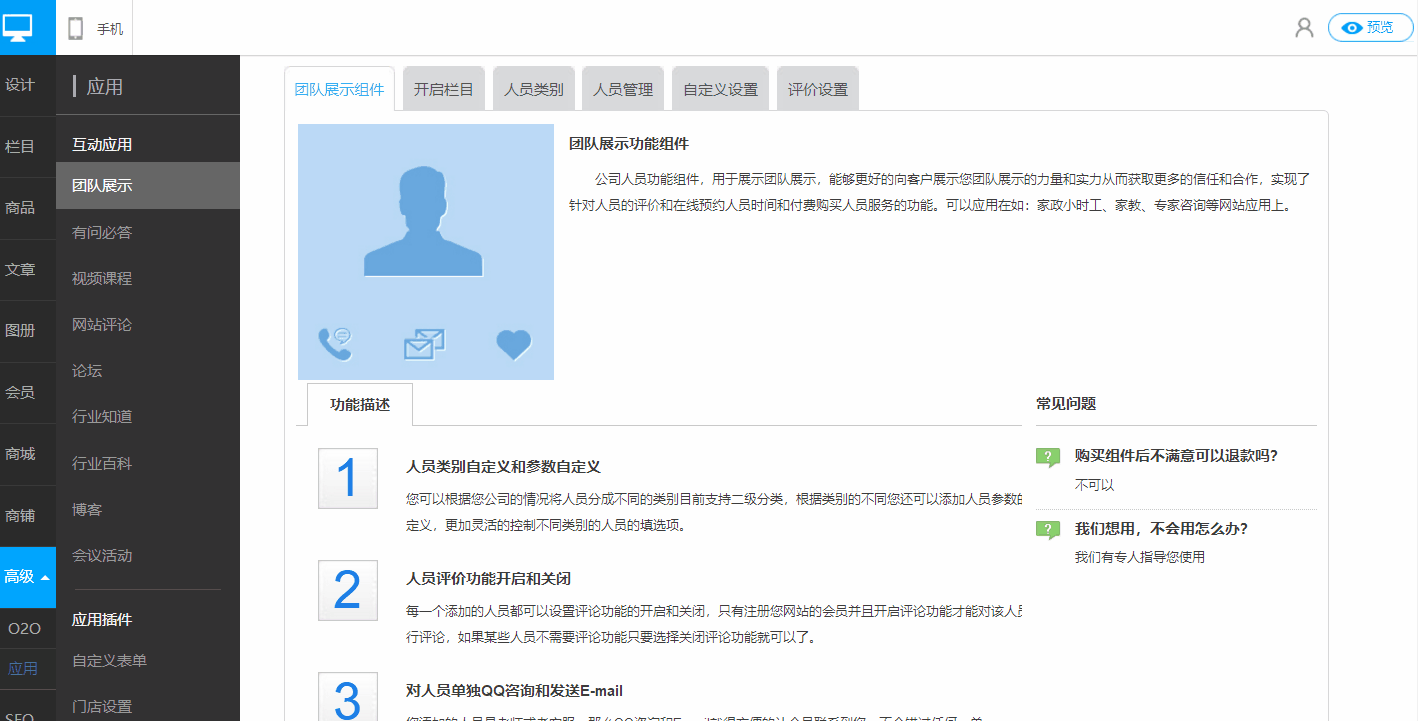This screenshot has height=721, width=1418.
Task: Click the envelope mail icon in preview image
Action: click(424, 344)
